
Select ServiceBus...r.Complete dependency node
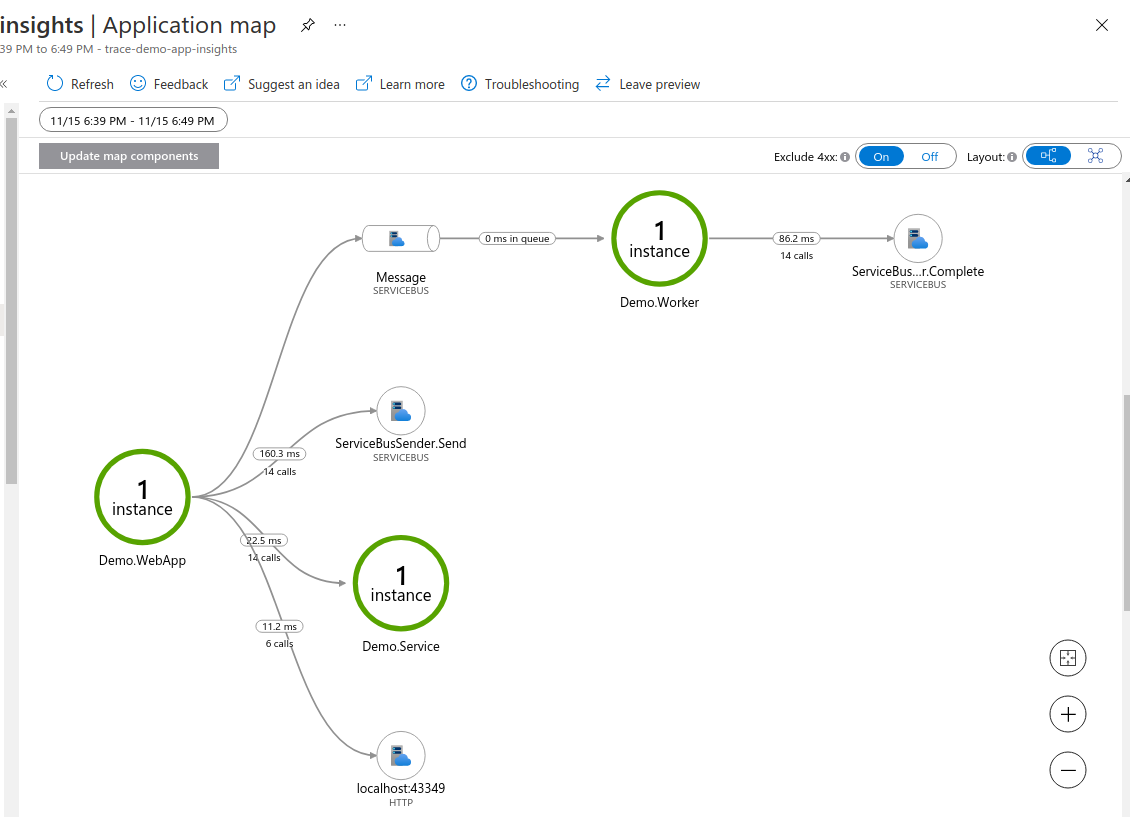tap(918, 238)
